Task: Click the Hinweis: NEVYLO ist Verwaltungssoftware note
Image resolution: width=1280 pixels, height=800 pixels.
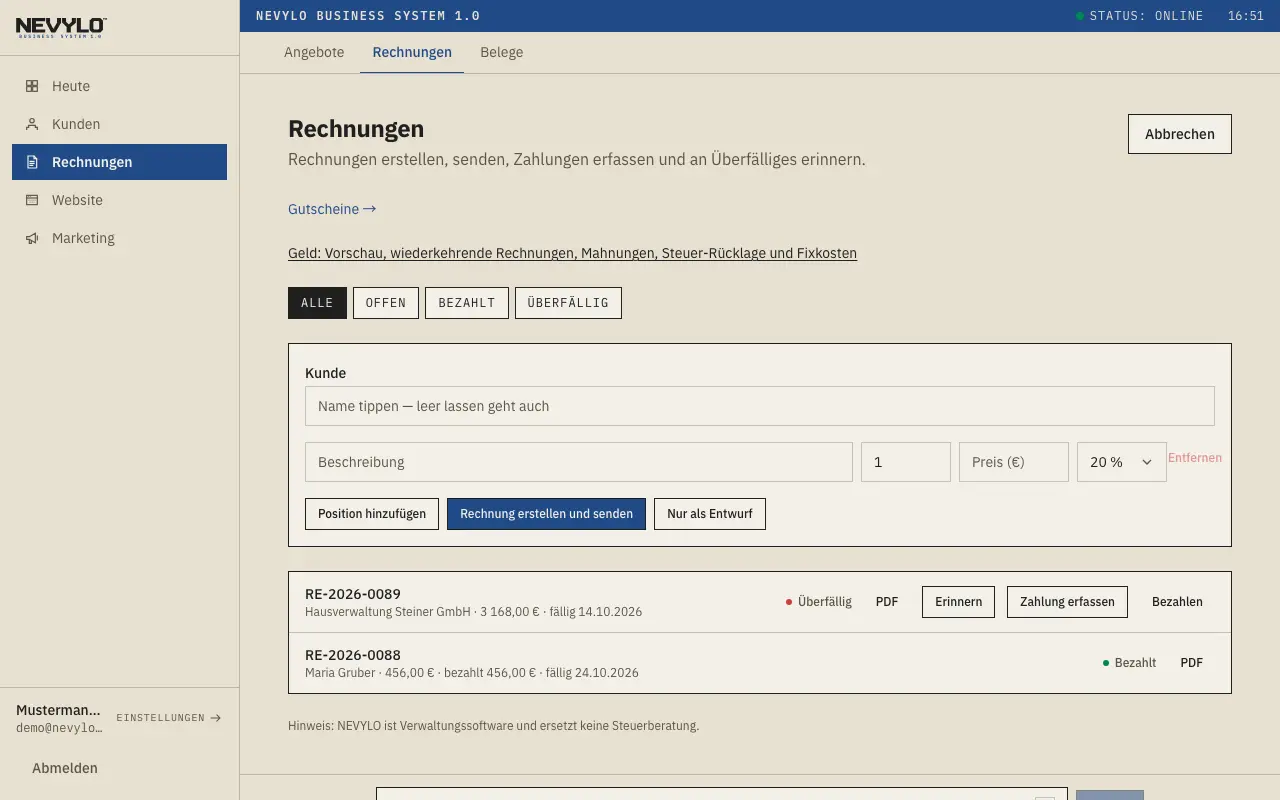Action: click(493, 726)
